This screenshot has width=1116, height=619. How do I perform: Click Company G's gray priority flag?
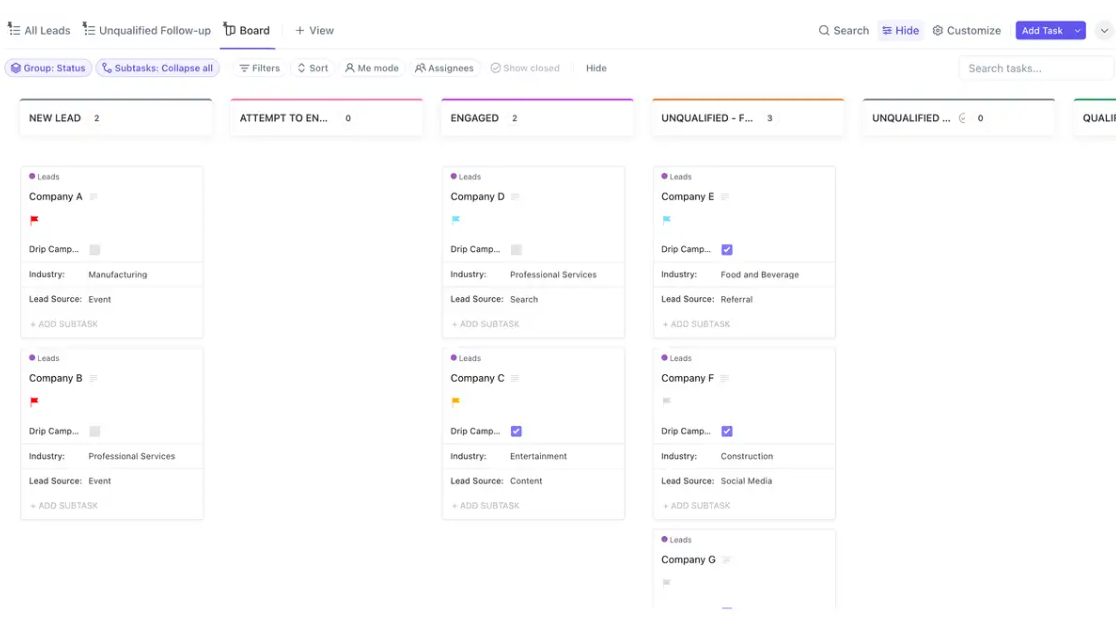[666, 583]
